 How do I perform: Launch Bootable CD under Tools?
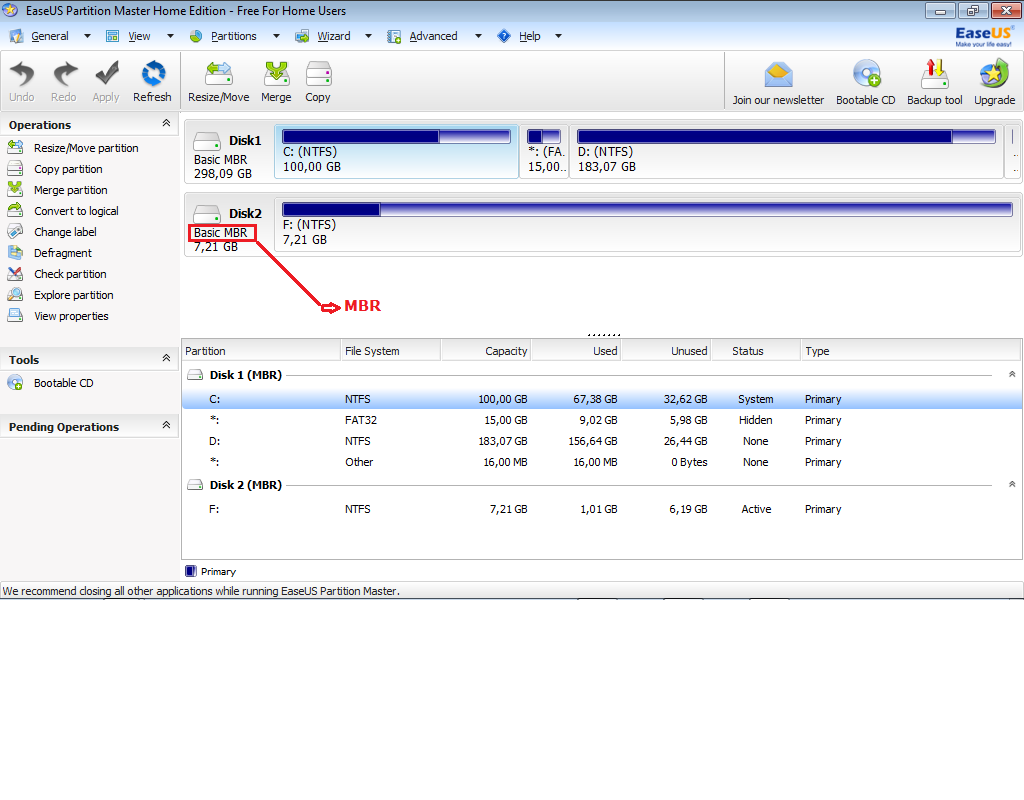click(x=63, y=383)
